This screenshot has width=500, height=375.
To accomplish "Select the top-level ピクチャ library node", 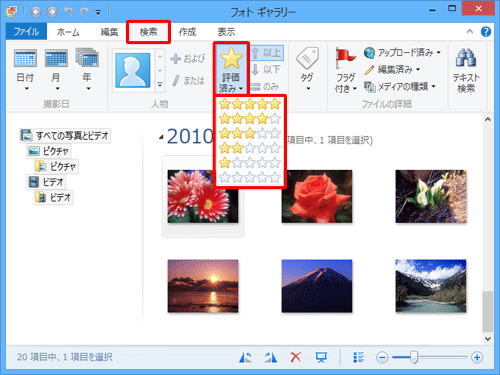I will pyautogui.click(x=49, y=151).
